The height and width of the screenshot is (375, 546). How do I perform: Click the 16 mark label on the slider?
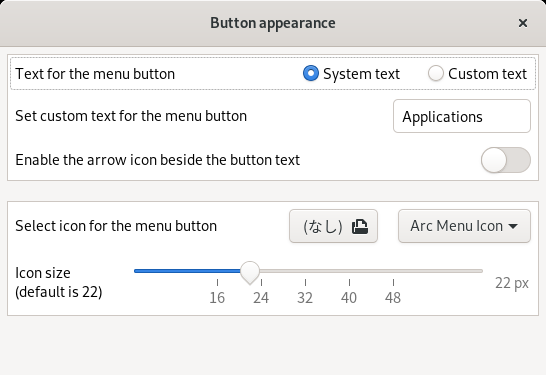[x=217, y=298]
